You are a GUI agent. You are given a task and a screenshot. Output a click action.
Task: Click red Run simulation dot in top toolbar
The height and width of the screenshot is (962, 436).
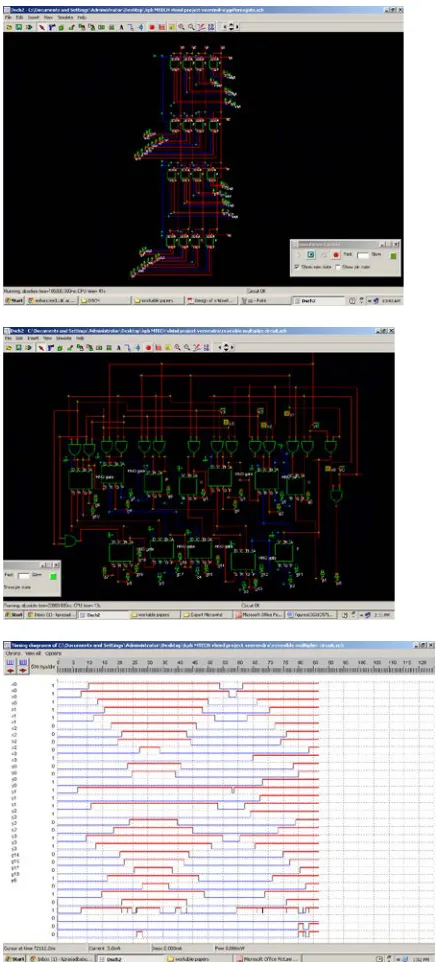(151, 27)
